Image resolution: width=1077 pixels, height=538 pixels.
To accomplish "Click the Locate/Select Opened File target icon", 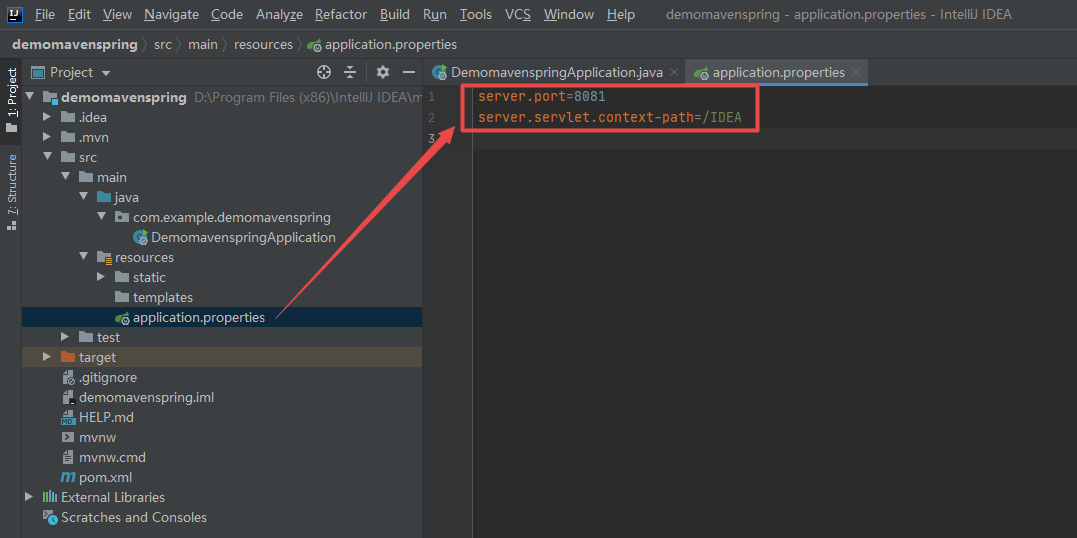I will (x=324, y=72).
